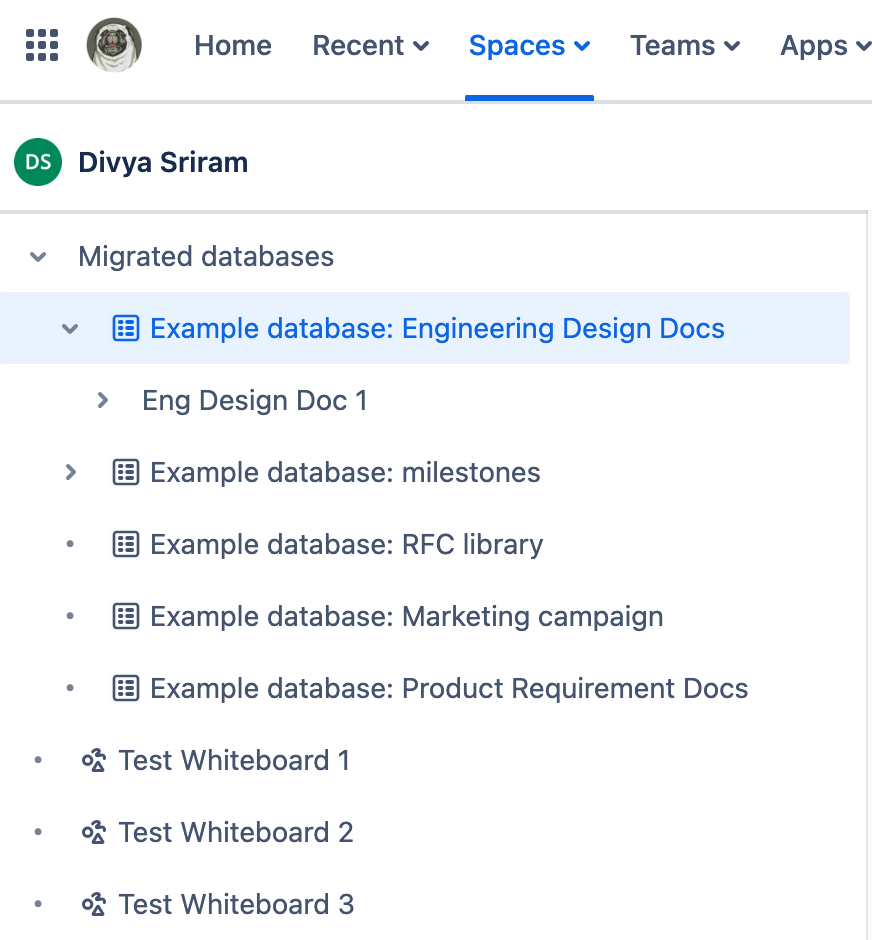Collapse the Engineering Design Docs database chevron
The width and height of the screenshot is (872, 940).
coord(70,329)
